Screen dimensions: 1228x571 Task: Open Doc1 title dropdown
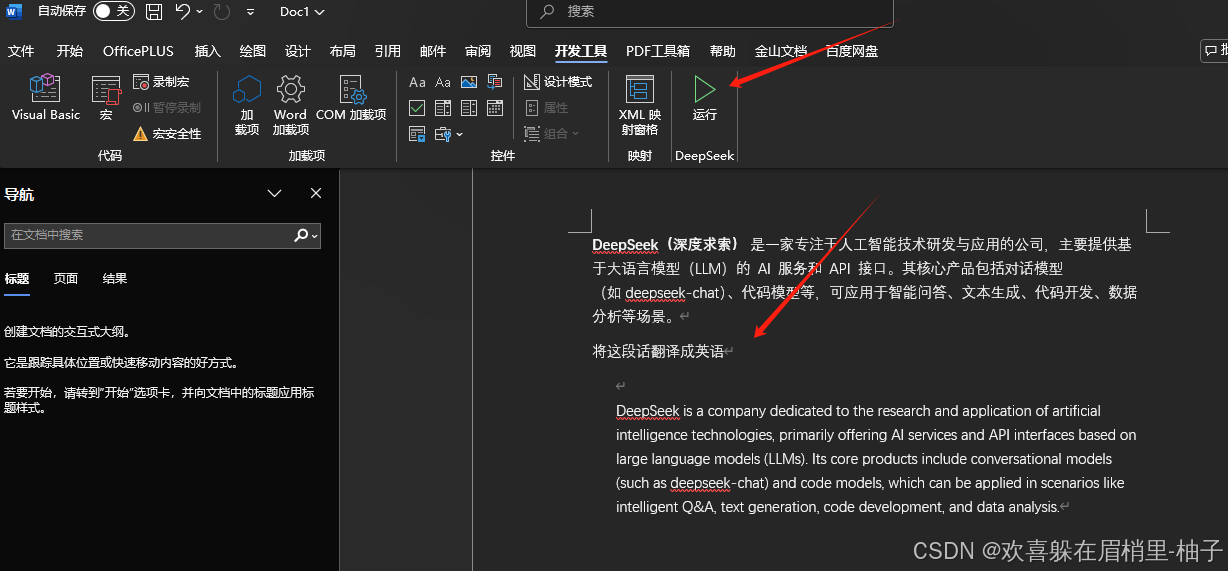click(x=302, y=12)
